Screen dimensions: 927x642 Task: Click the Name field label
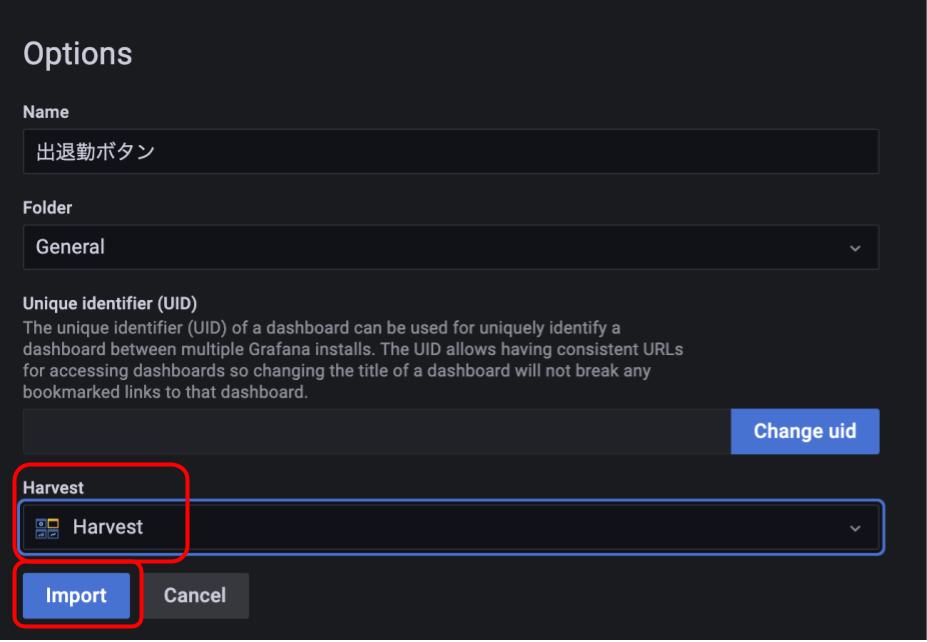(x=46, y=112)
